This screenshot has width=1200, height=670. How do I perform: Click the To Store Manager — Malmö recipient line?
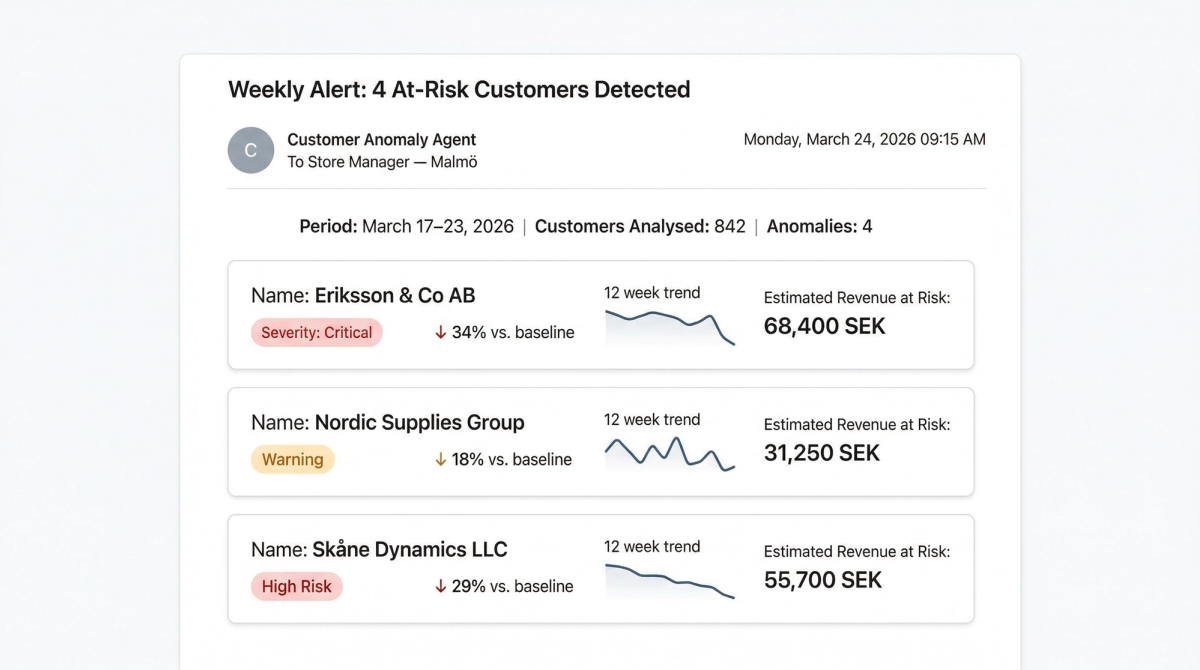coord(382,162)
